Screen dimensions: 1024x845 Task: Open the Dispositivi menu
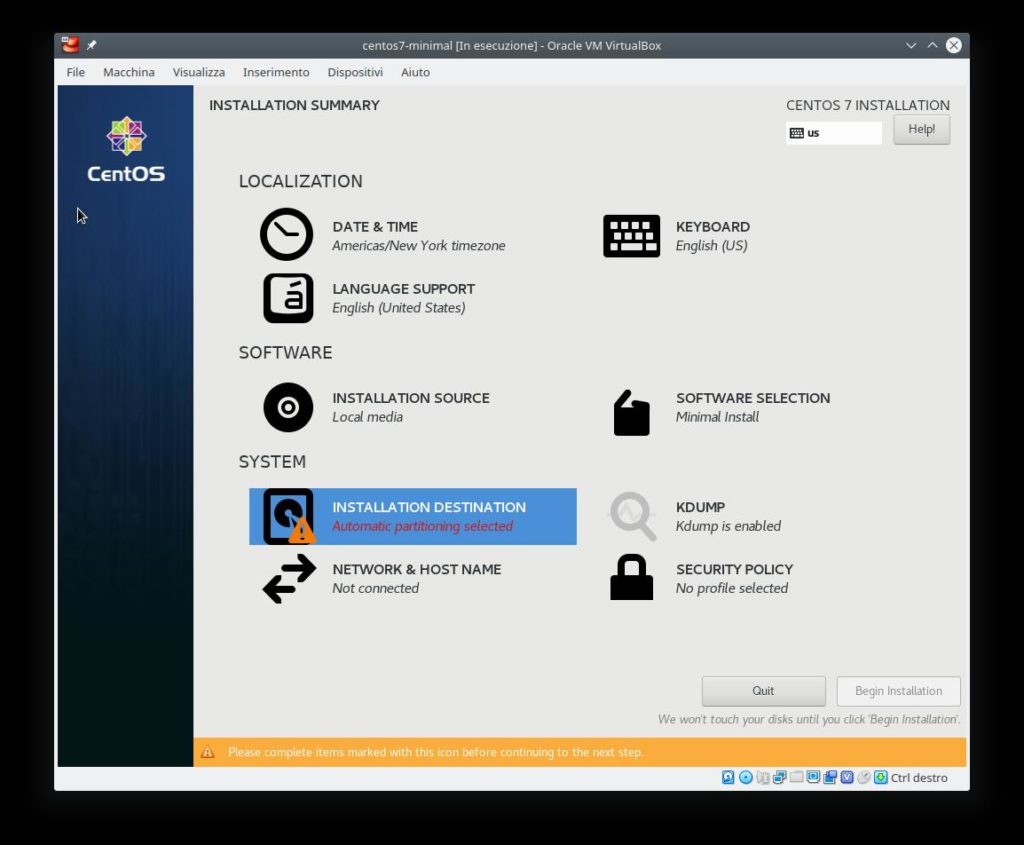tap(354, 72)
